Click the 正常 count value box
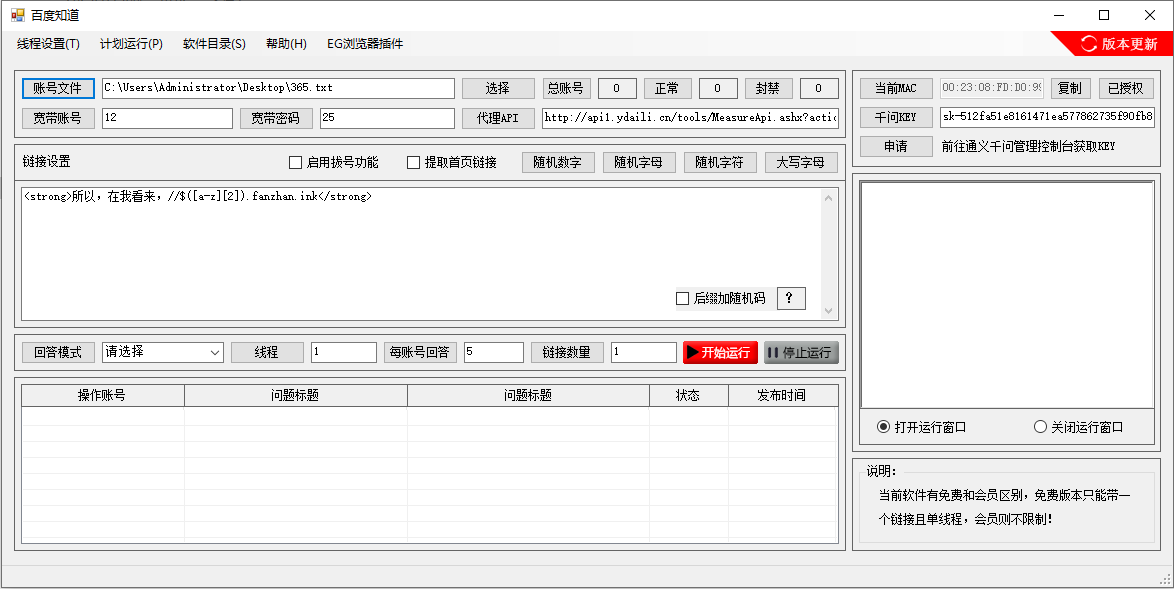 (718, 88)
